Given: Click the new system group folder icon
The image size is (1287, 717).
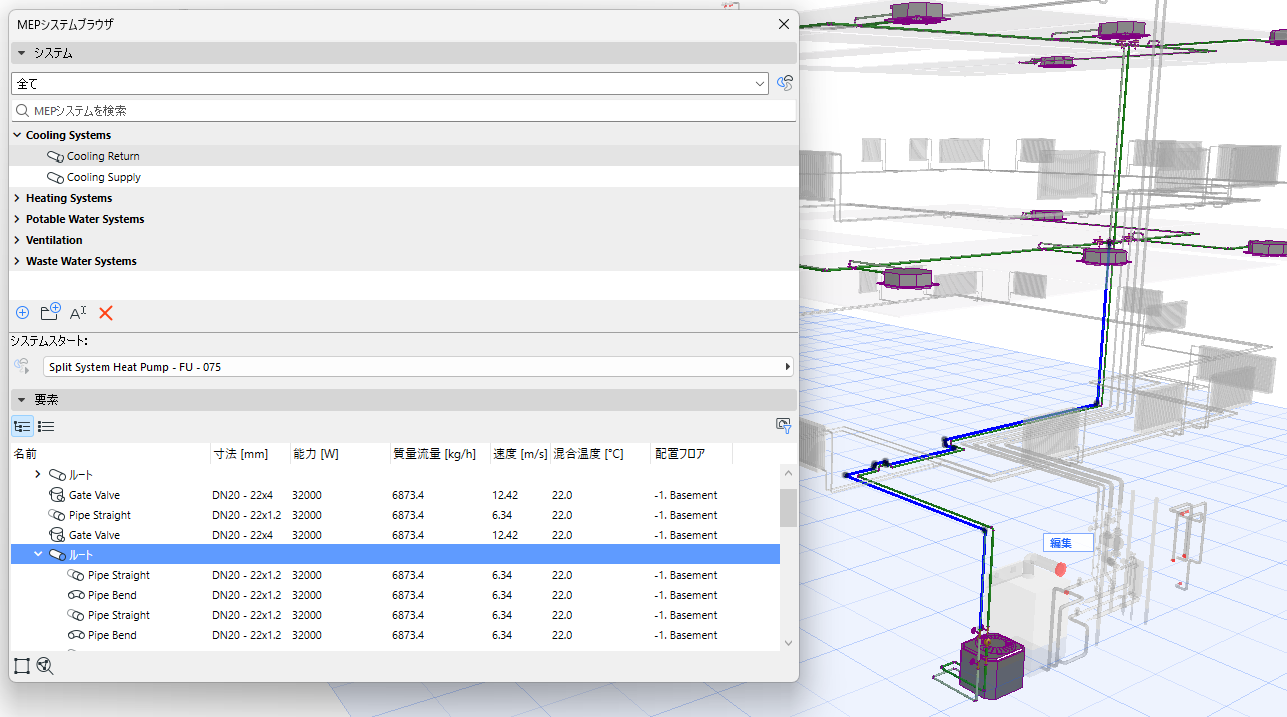Looking at the screenshot, I should (x=50, y=312).
